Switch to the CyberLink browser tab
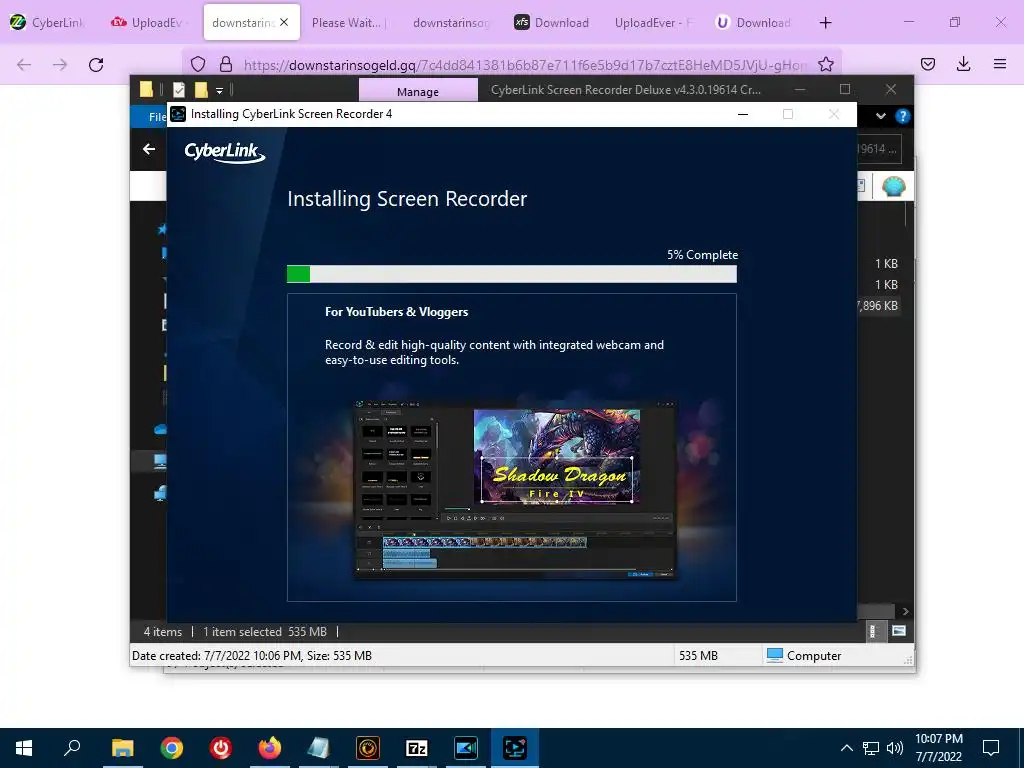The width and height of the screenshot is (1024, 768). pos(48,22)
